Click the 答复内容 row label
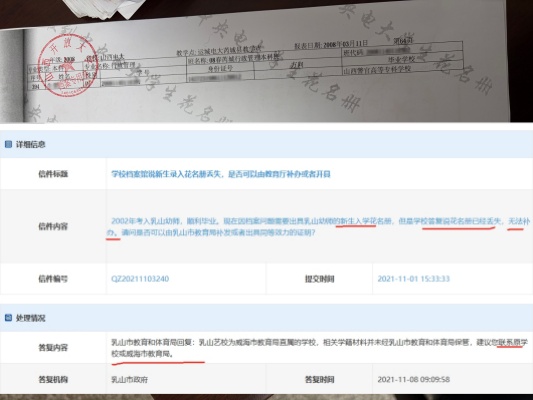This screenshot has width=533, height=400. pyautogui.click(x=53, y=348)
